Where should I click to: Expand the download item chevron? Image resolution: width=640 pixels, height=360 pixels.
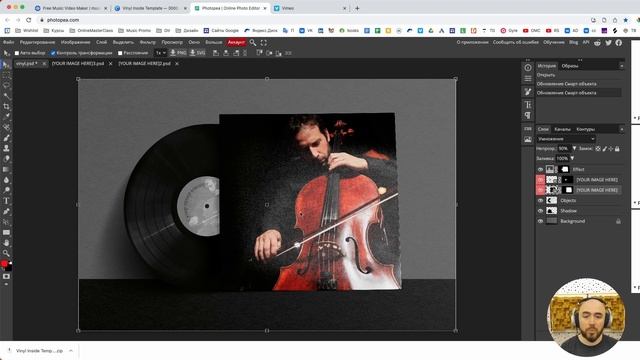(x=71, y=351)
